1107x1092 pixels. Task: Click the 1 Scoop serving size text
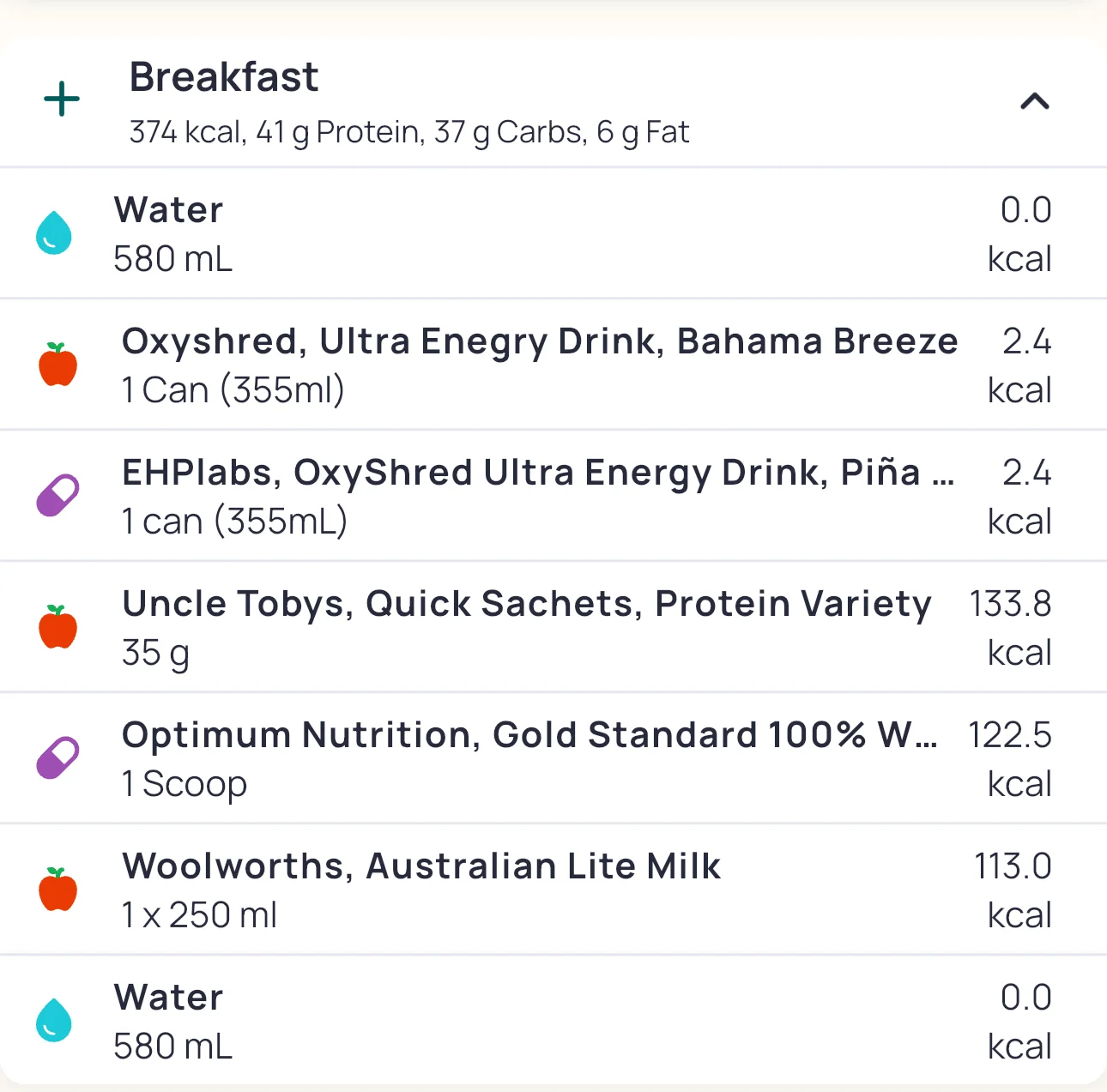[184, 784]
